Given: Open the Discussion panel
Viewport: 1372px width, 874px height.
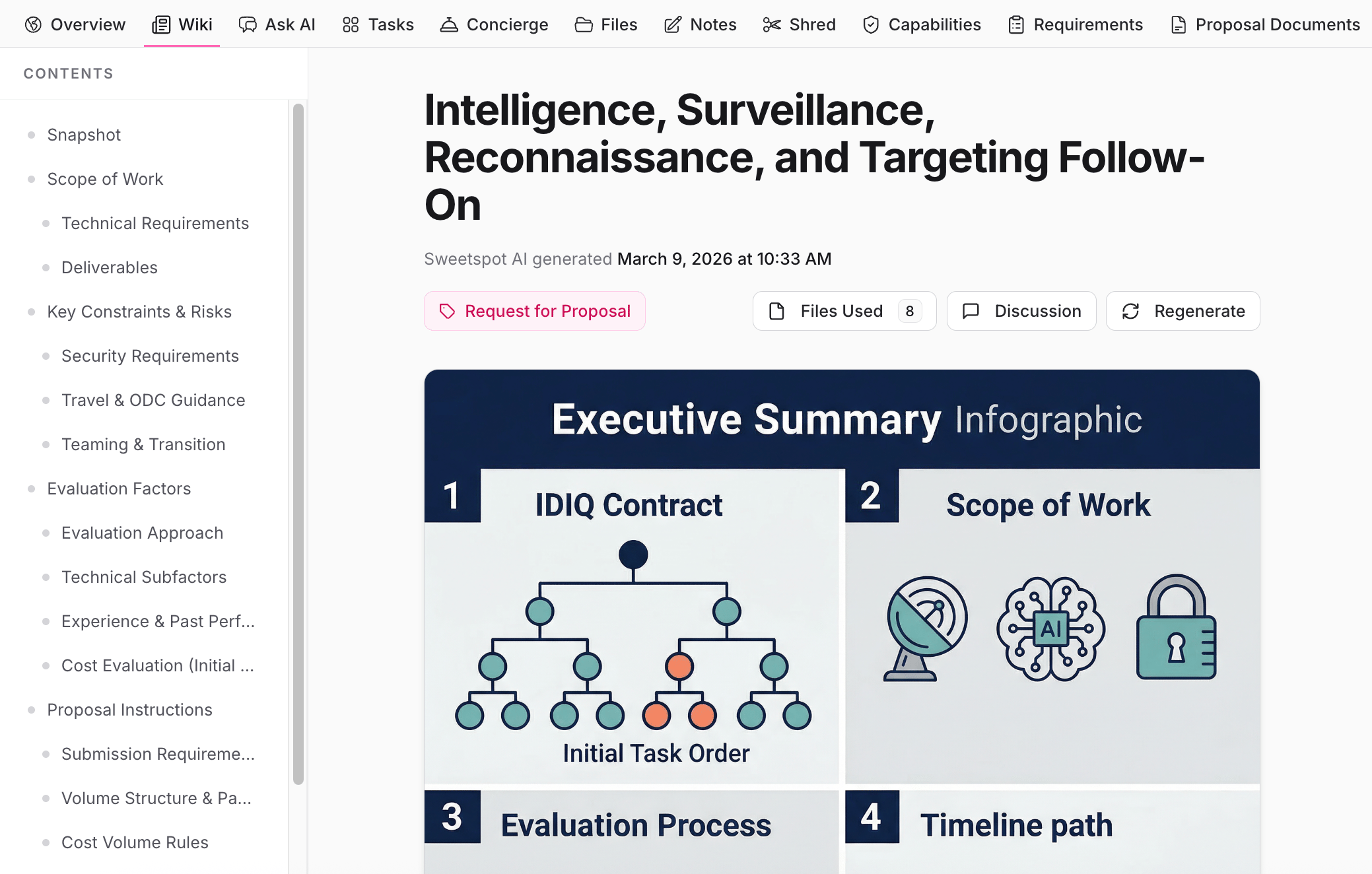Looking at the screenshot, I should (x=1021, y=311).
